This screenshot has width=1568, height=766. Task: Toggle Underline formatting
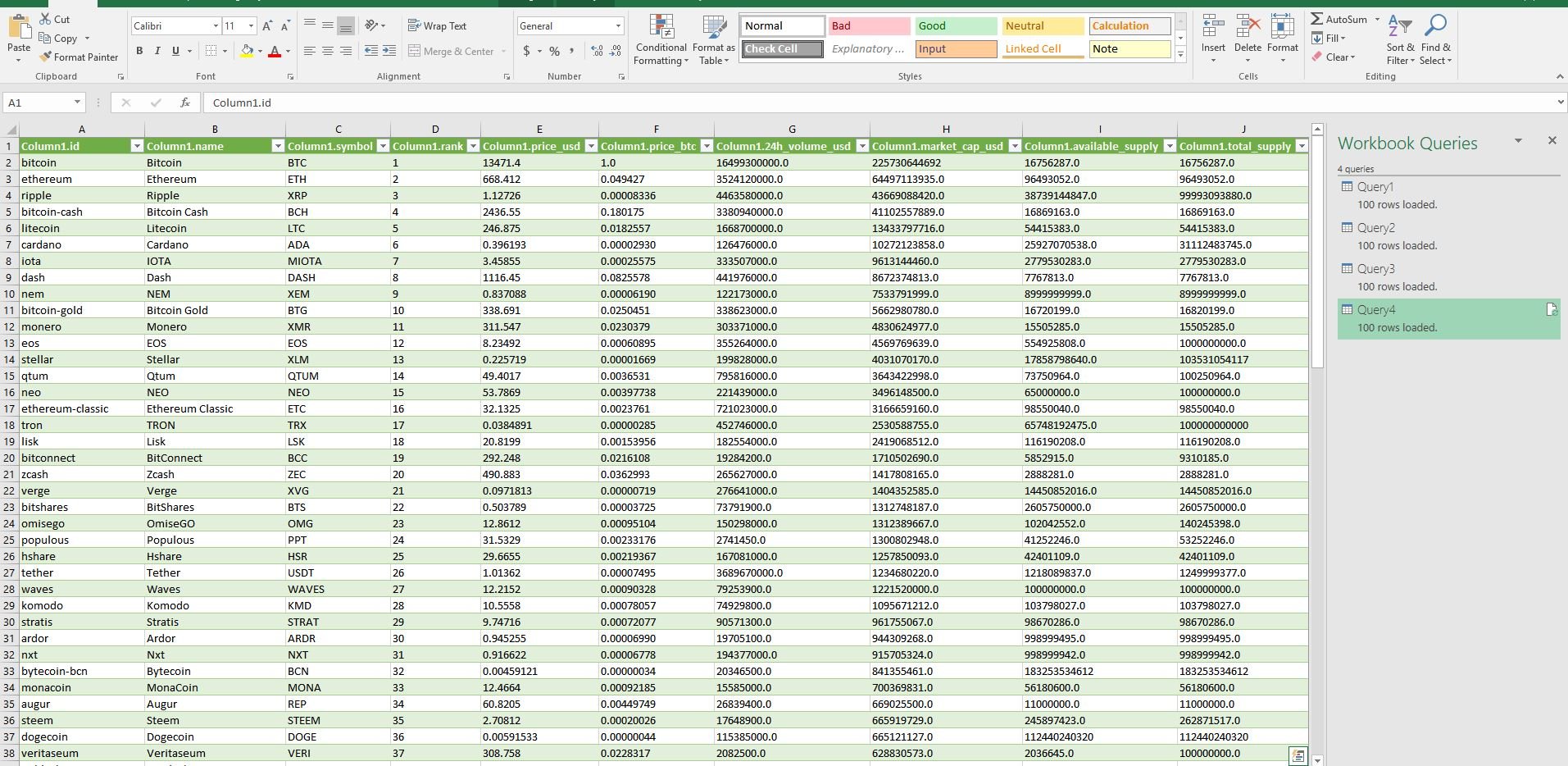click(x=175, y=51)
